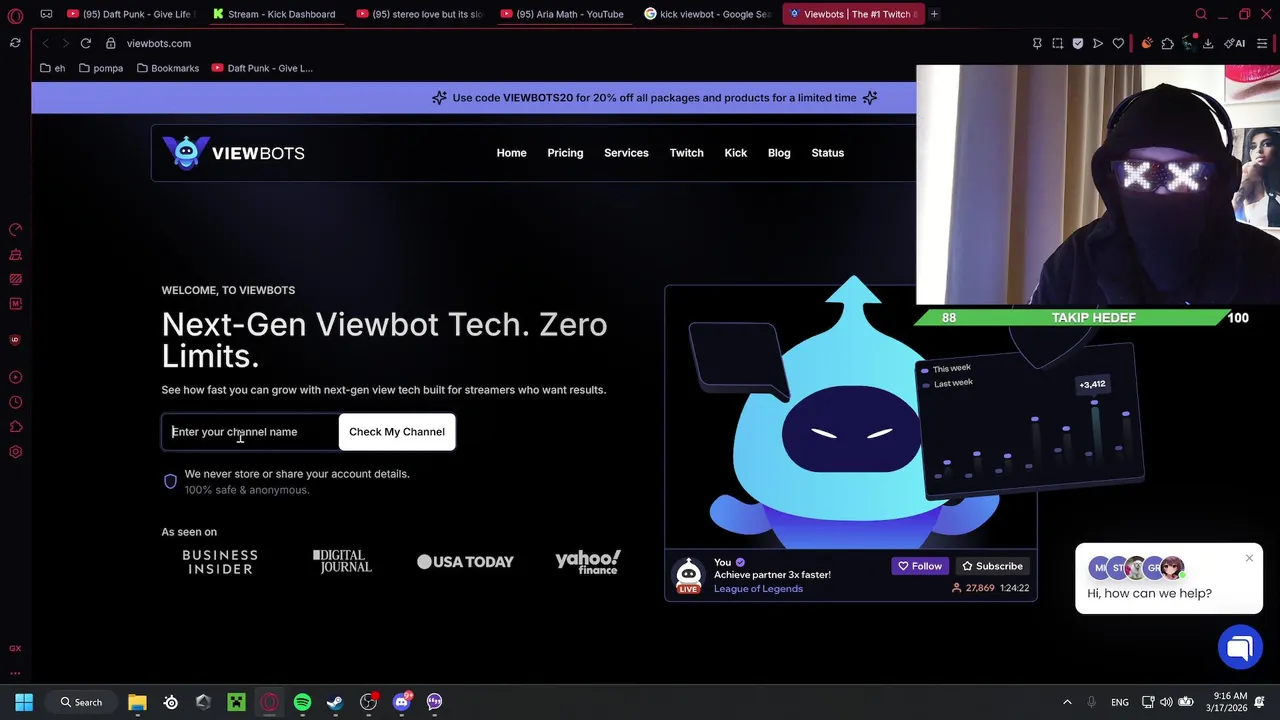
Task: Open Minecraft launcher in the taskbar
Action: 236,702
